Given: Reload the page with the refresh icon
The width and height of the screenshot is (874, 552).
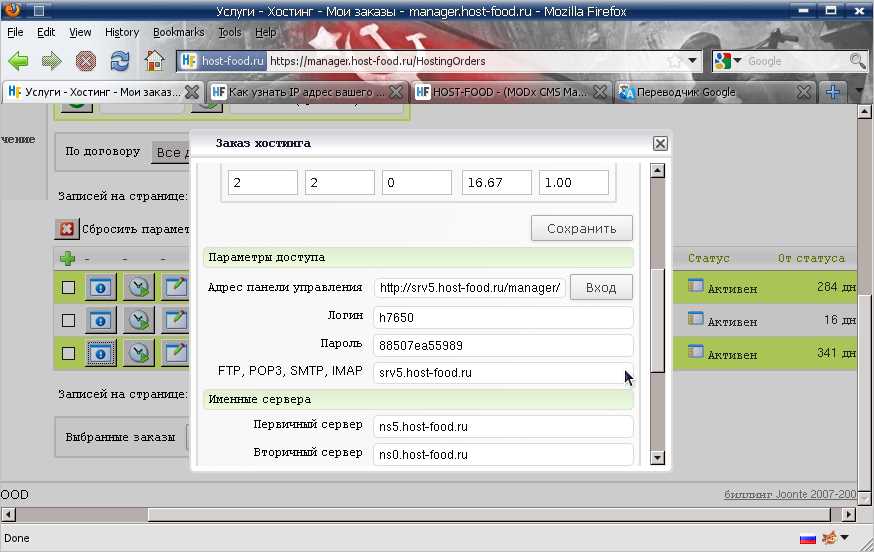Looking at the screenshot, I should point(119,60).
